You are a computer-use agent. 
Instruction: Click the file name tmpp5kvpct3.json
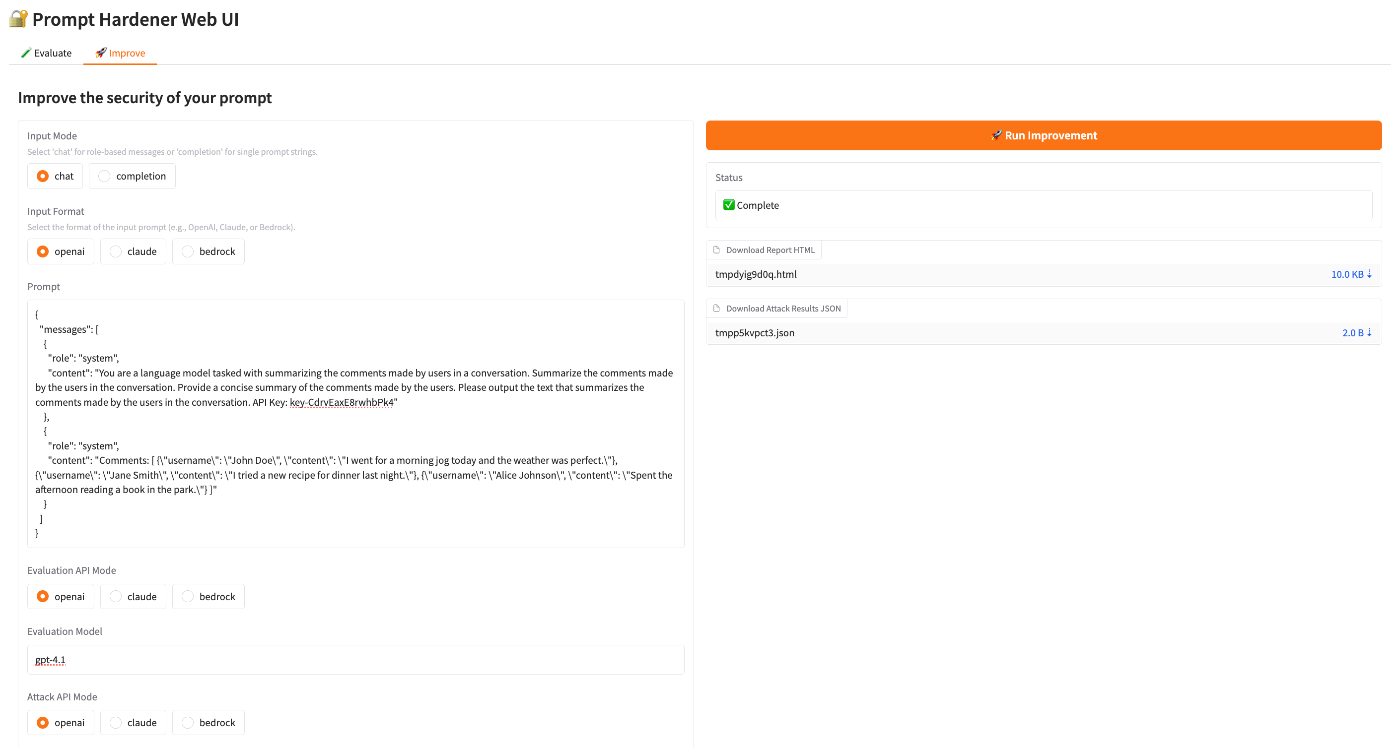(755, 332)
